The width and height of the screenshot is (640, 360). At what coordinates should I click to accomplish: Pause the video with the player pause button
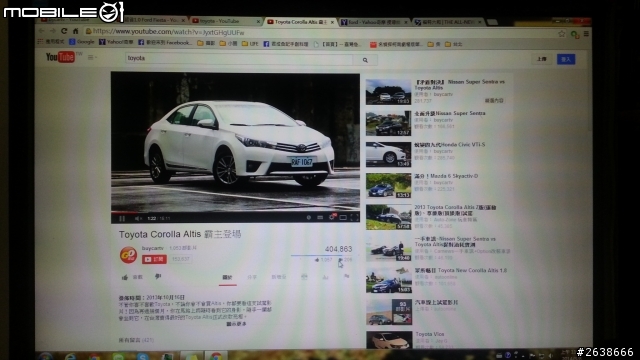[122, 218]
